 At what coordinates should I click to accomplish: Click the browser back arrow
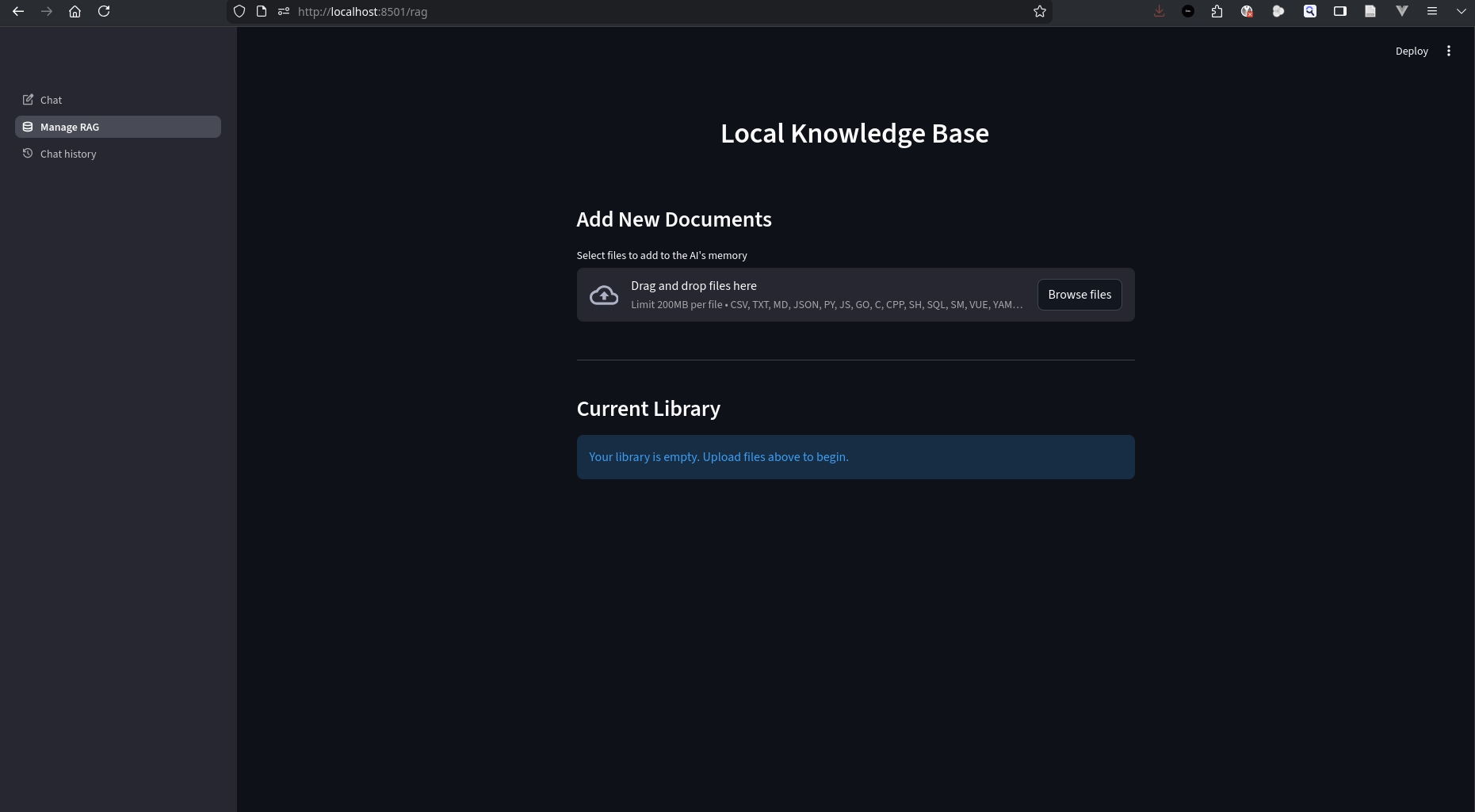pos(18,11)
